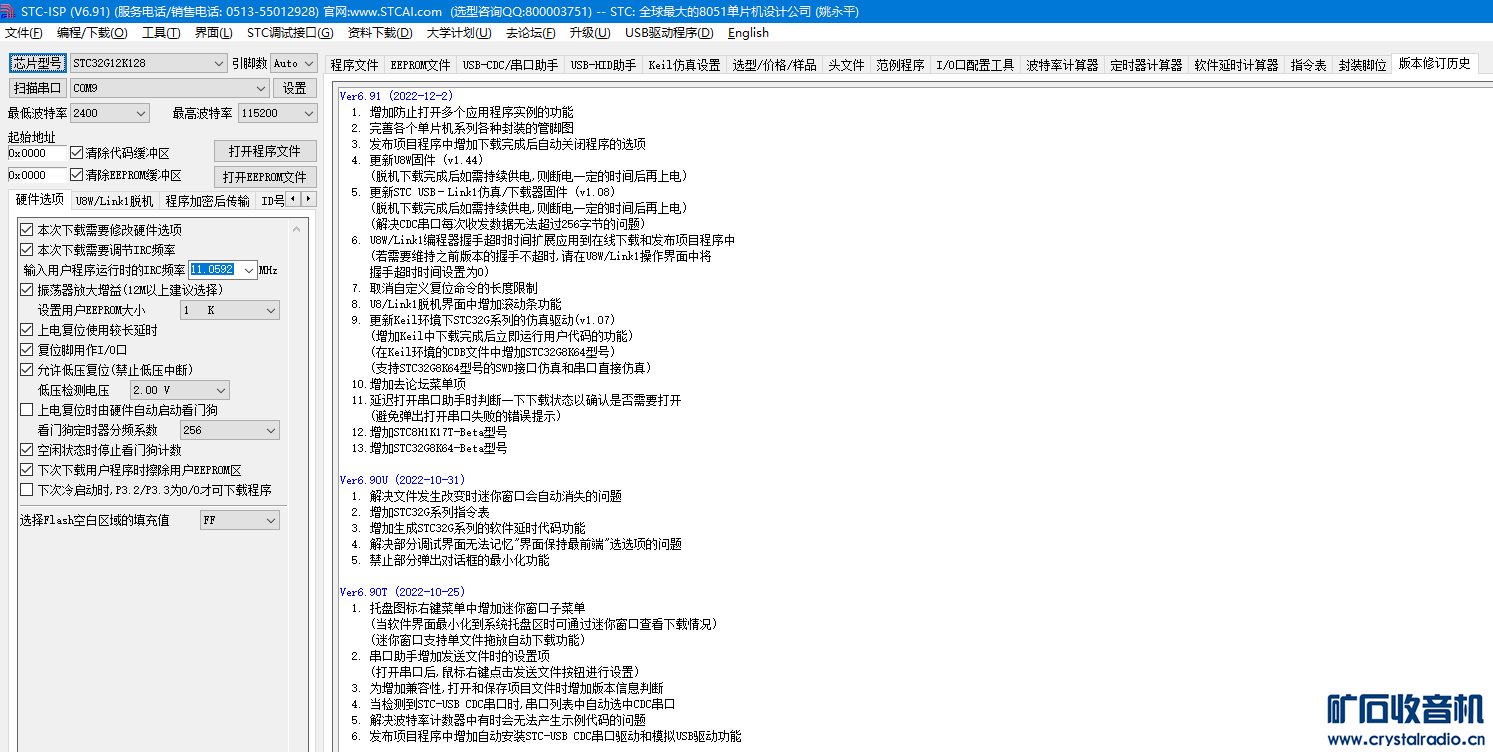Open the 资料下载(D) menu
Screen dimensions: 1493x752
tap(379, 33)
